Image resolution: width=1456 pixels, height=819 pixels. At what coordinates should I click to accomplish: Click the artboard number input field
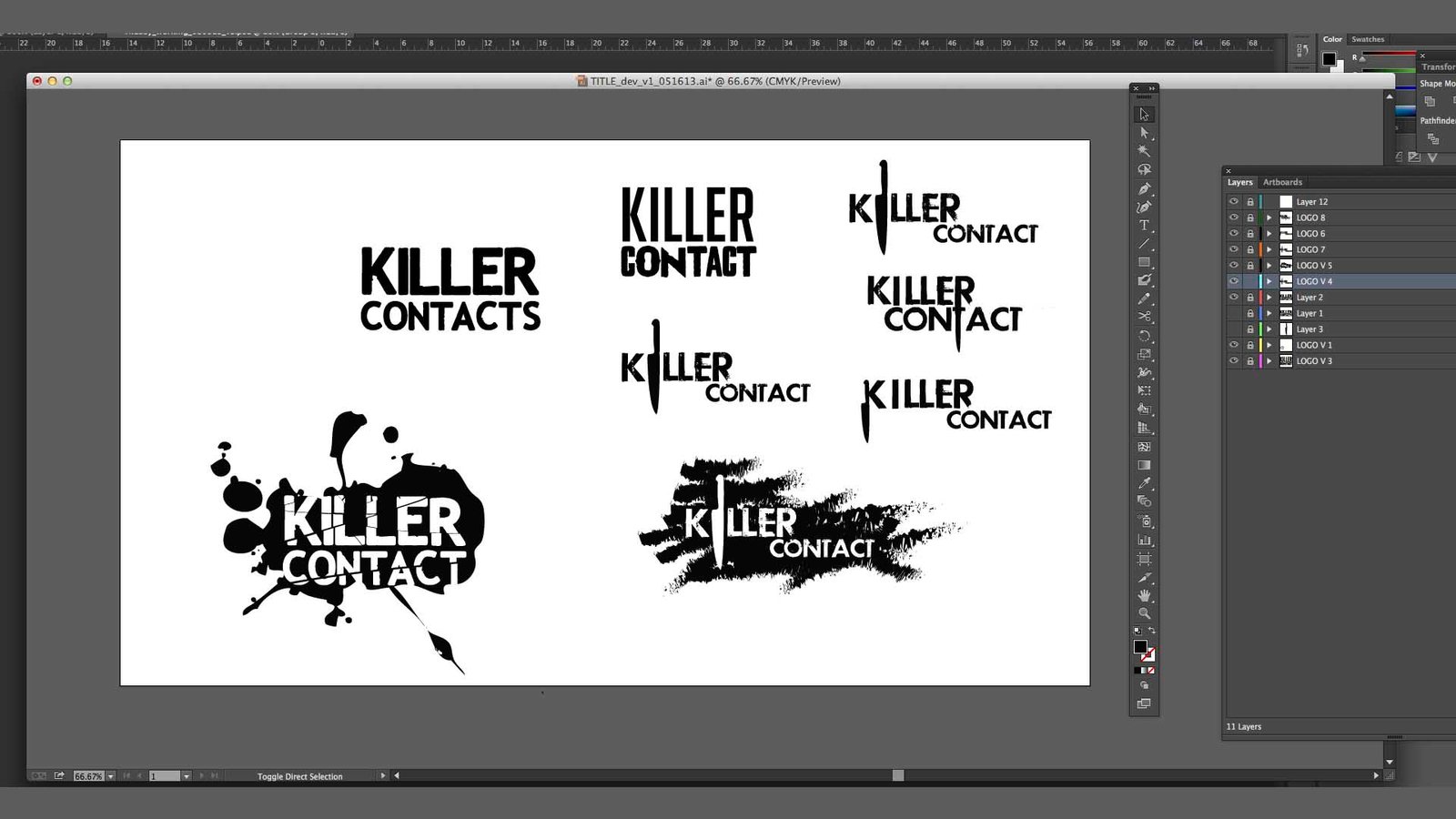tap(164, 776)
